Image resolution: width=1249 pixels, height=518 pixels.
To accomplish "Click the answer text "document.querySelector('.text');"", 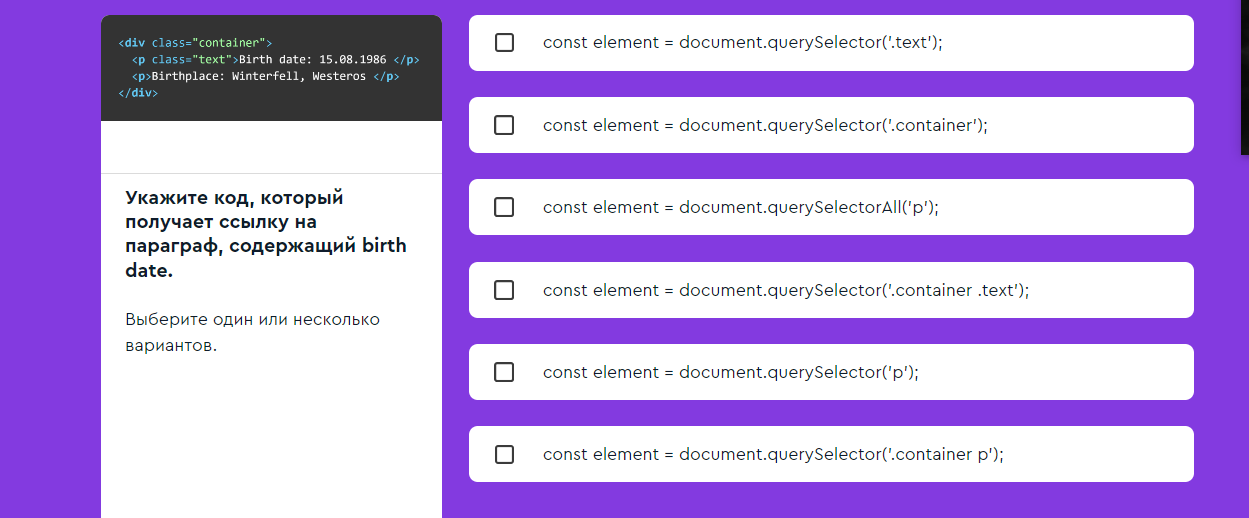I will pos(811,43).
